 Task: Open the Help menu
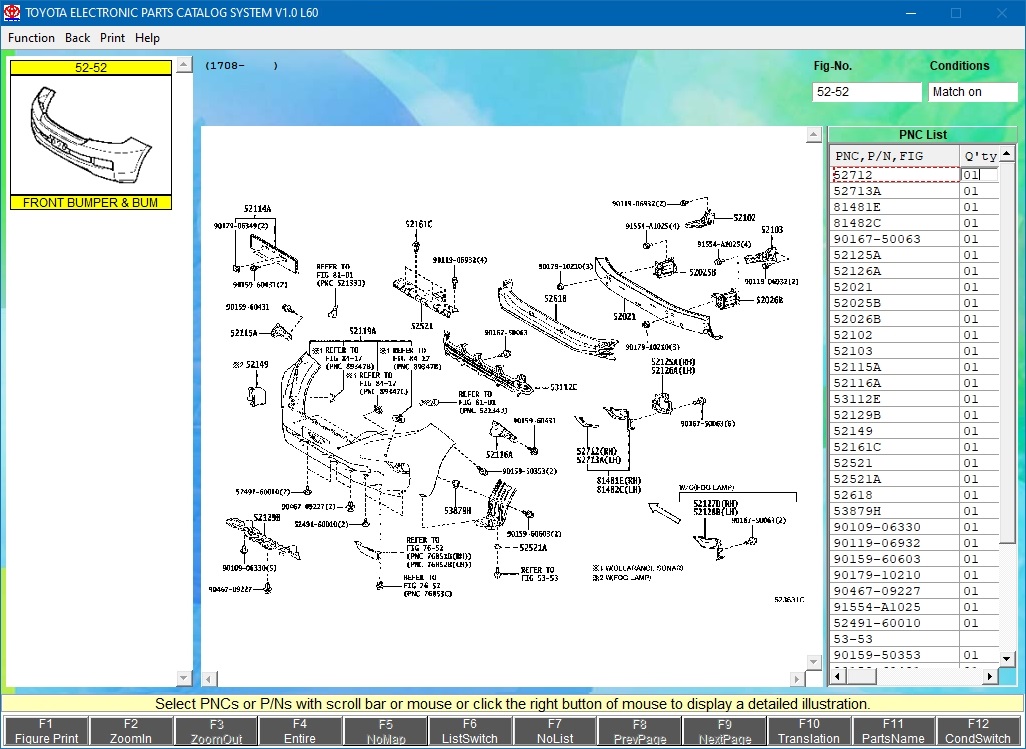[147, 38]
